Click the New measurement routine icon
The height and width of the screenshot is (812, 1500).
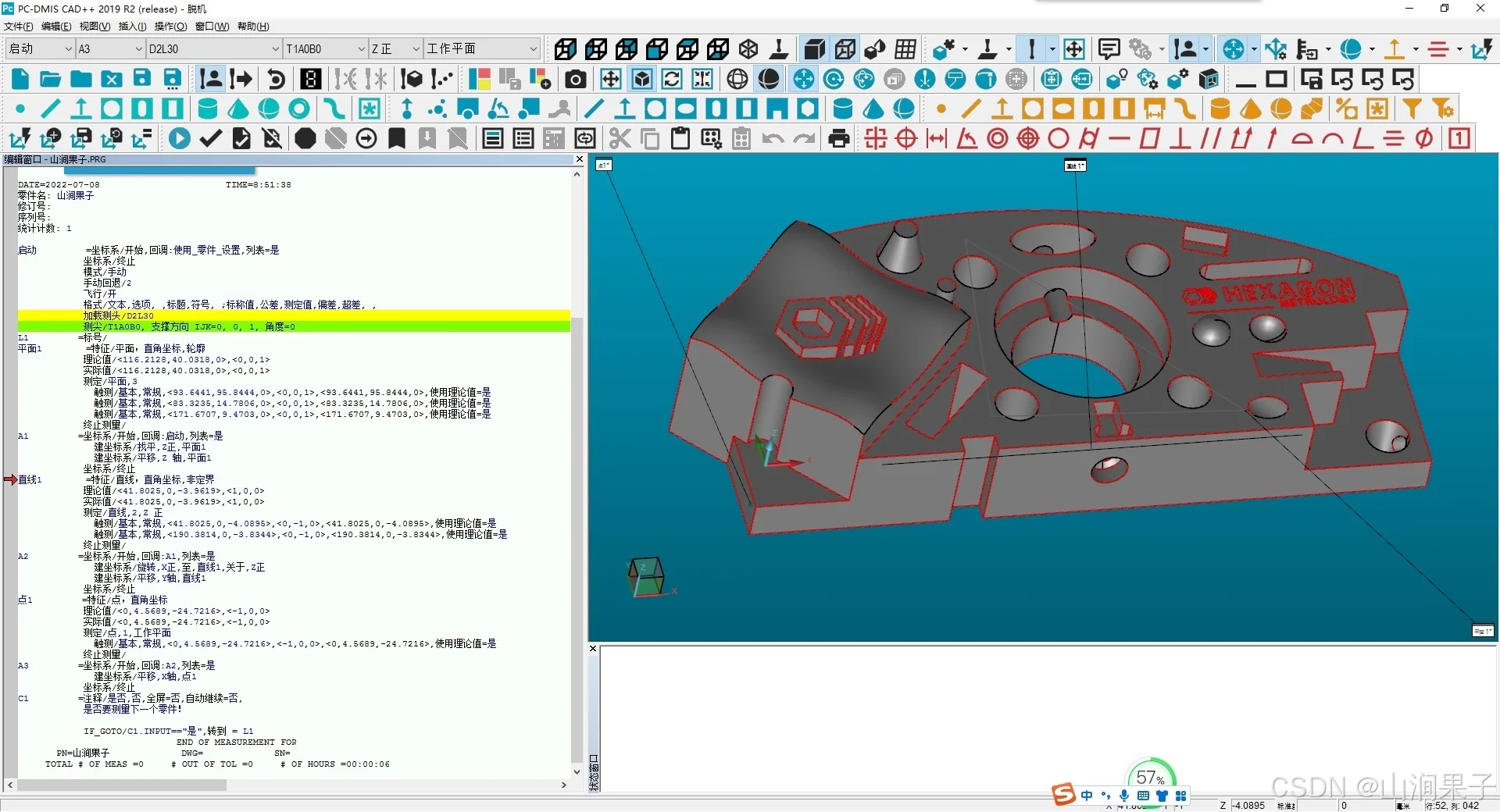point(20,79)
